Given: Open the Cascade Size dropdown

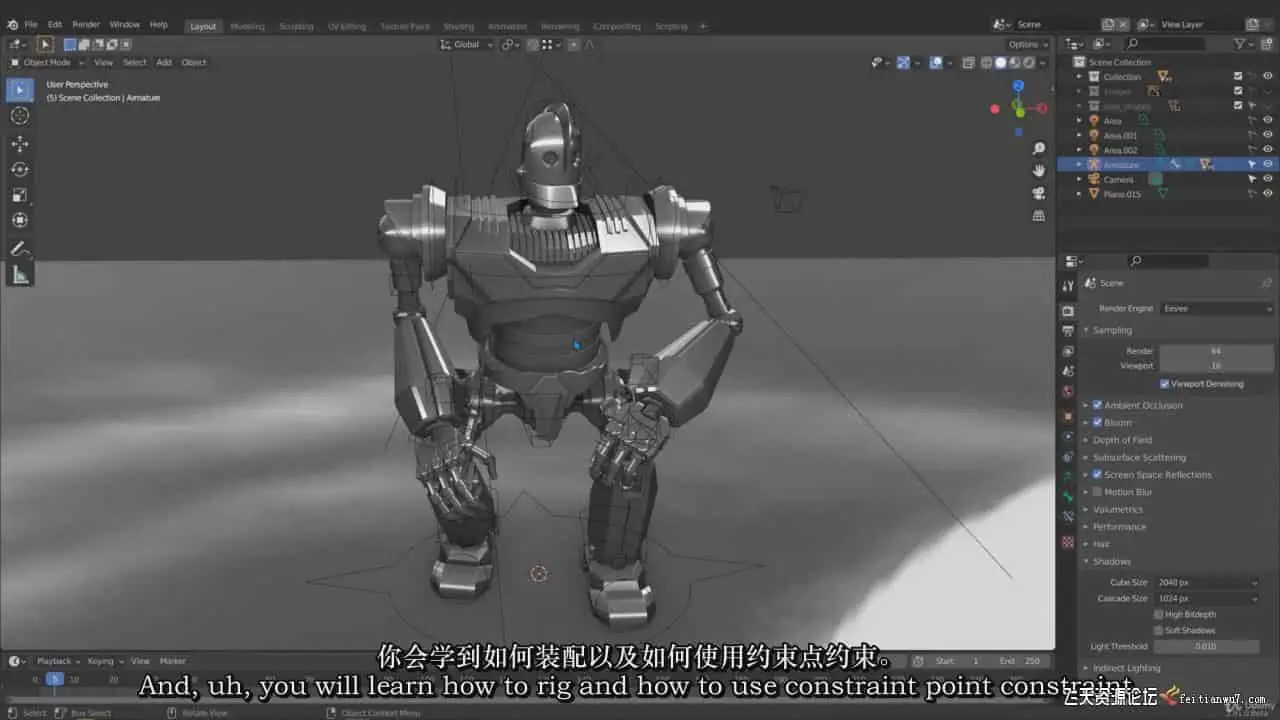Looking at the screenshot, I should 1207,598.
